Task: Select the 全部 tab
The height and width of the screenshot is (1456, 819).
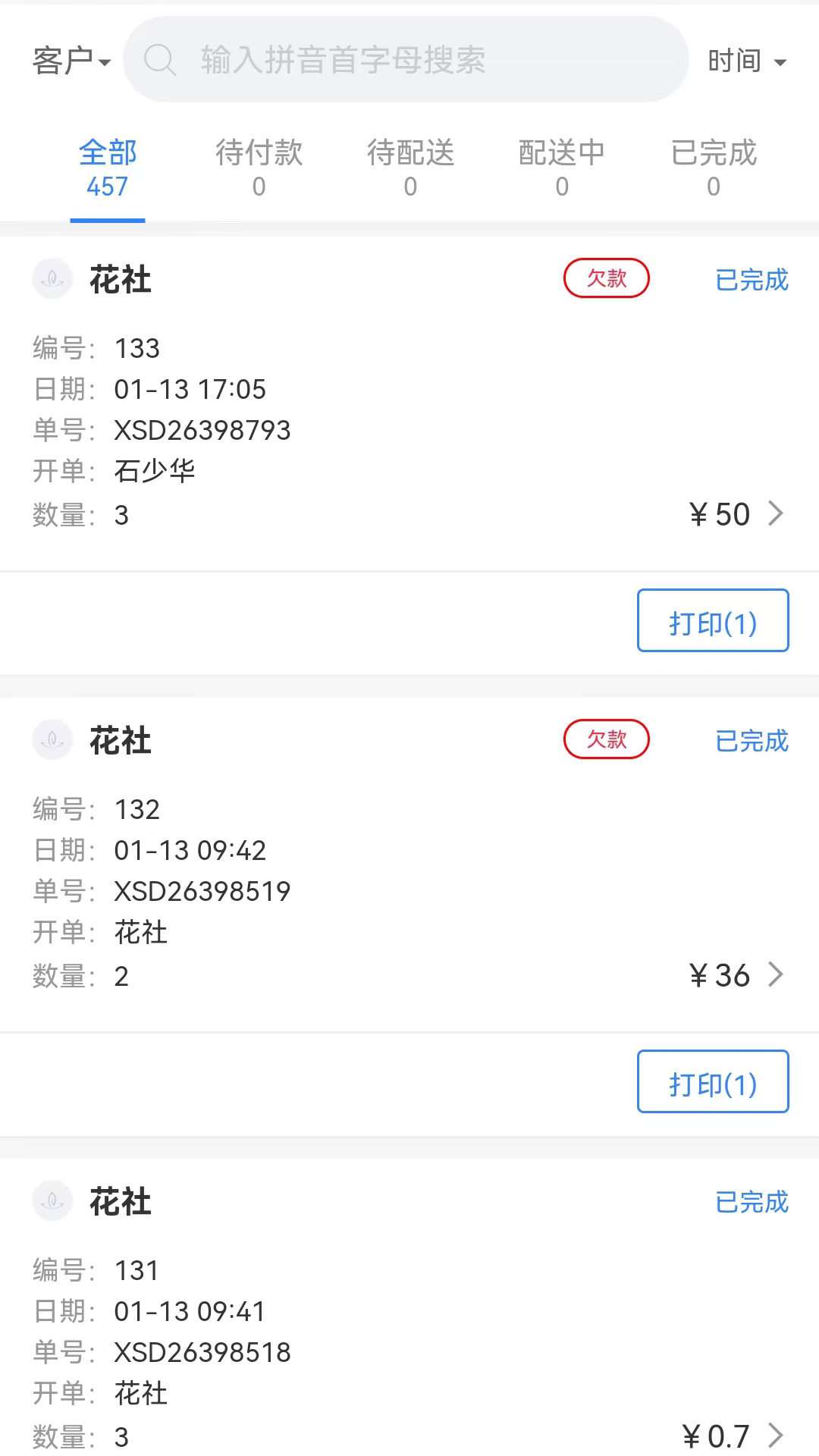Action: (108, 168)
